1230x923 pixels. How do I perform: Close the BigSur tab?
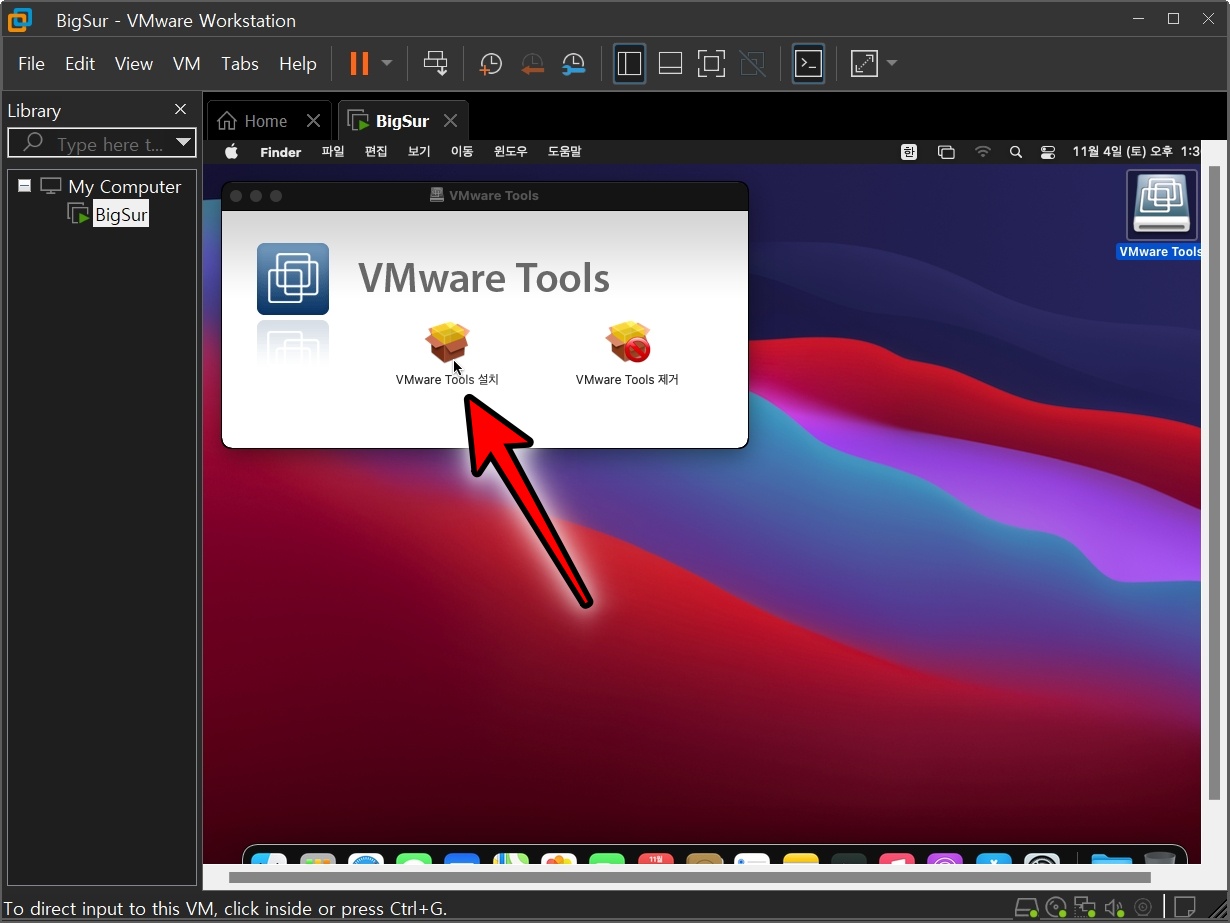450,121
